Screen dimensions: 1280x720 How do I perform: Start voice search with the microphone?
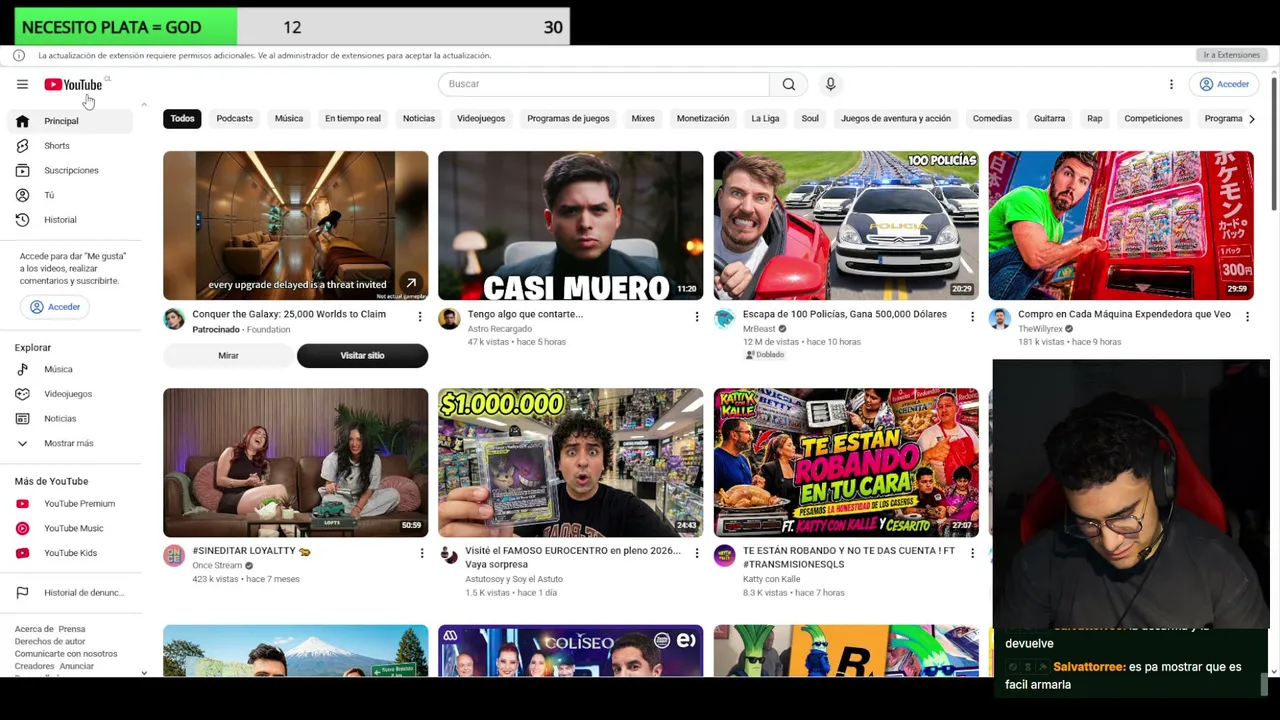click(x=830, y=84)
